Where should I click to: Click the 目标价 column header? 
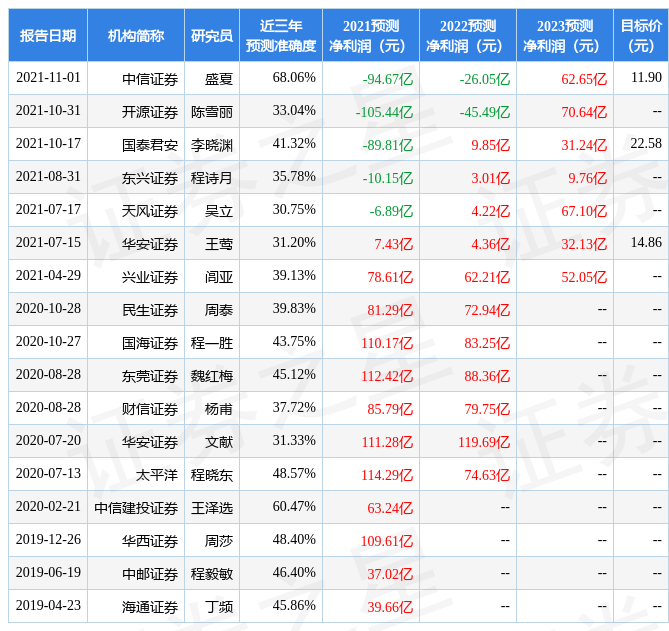[641, 36]
